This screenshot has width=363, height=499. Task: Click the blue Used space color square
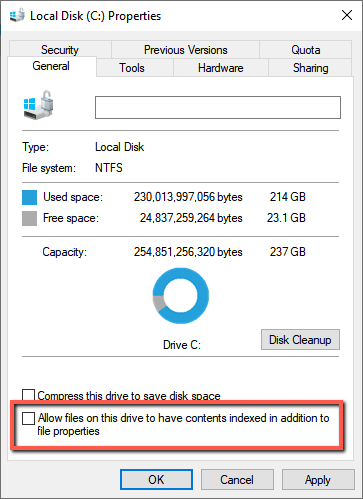click(x=29, y=197)
